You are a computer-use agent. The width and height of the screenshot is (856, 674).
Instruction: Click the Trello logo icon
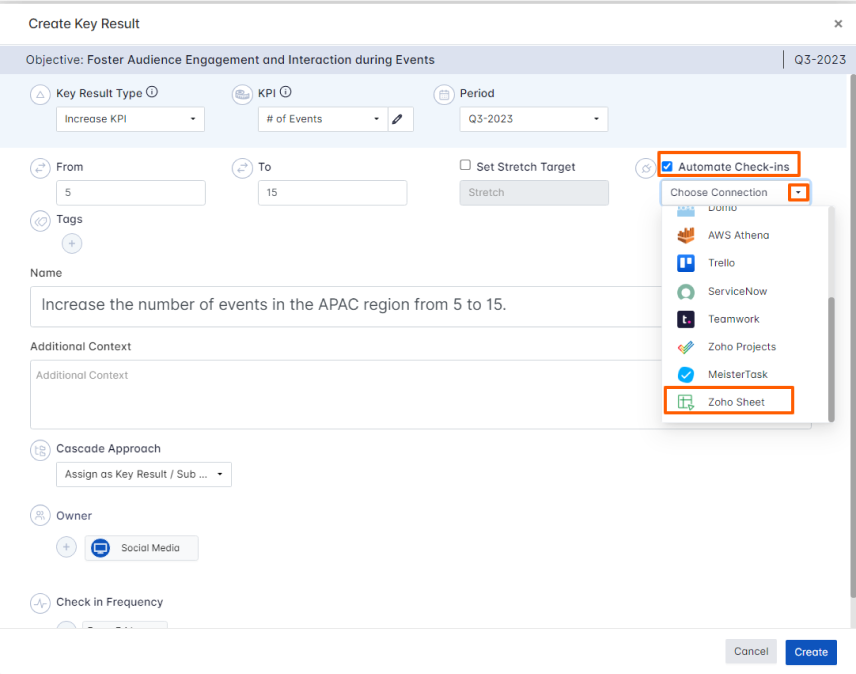coord(686,263)
